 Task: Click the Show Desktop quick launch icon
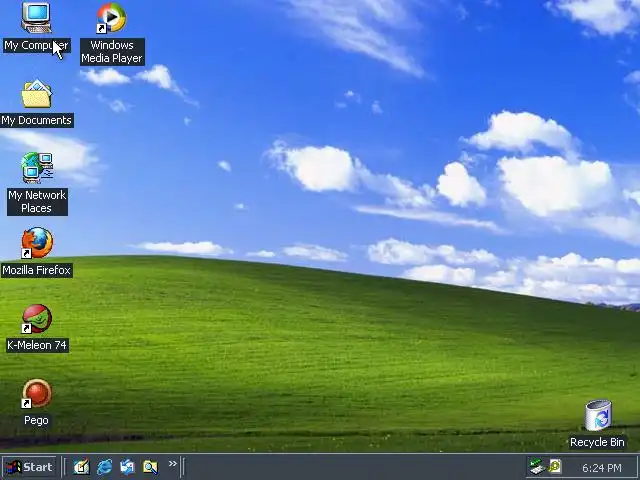[x=81, y=467]
